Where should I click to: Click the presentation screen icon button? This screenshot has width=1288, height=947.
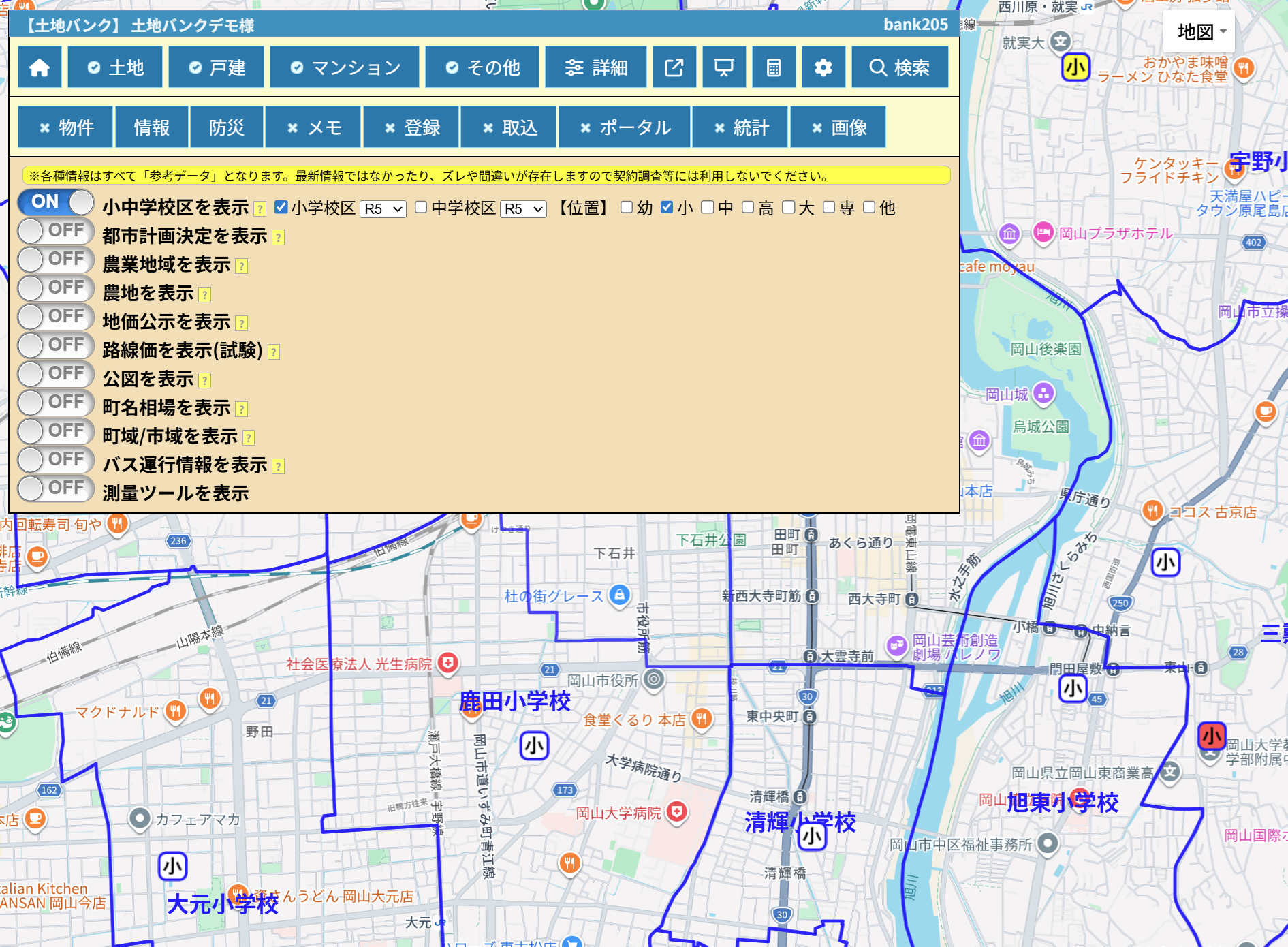point(723,67)
